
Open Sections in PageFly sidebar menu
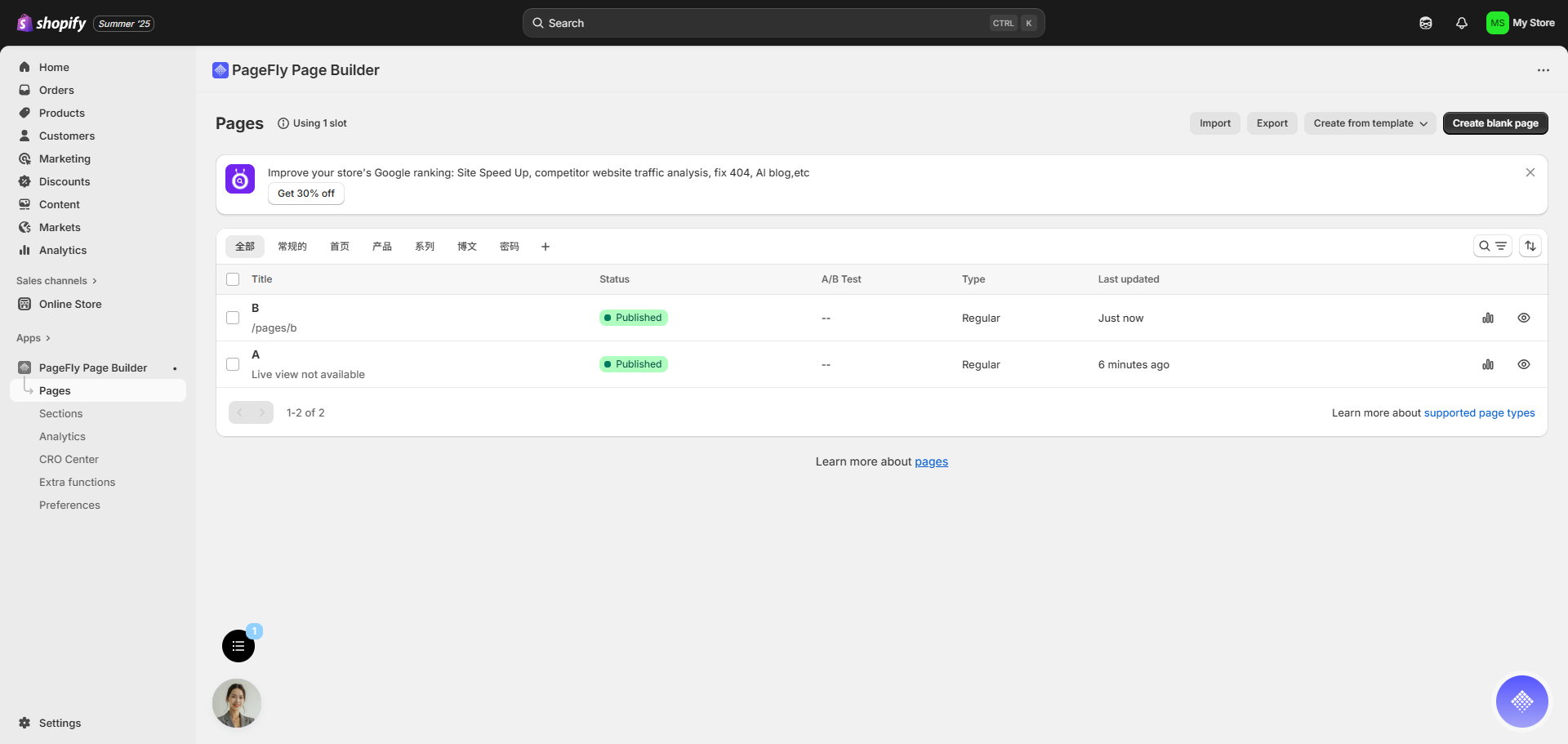61,414
